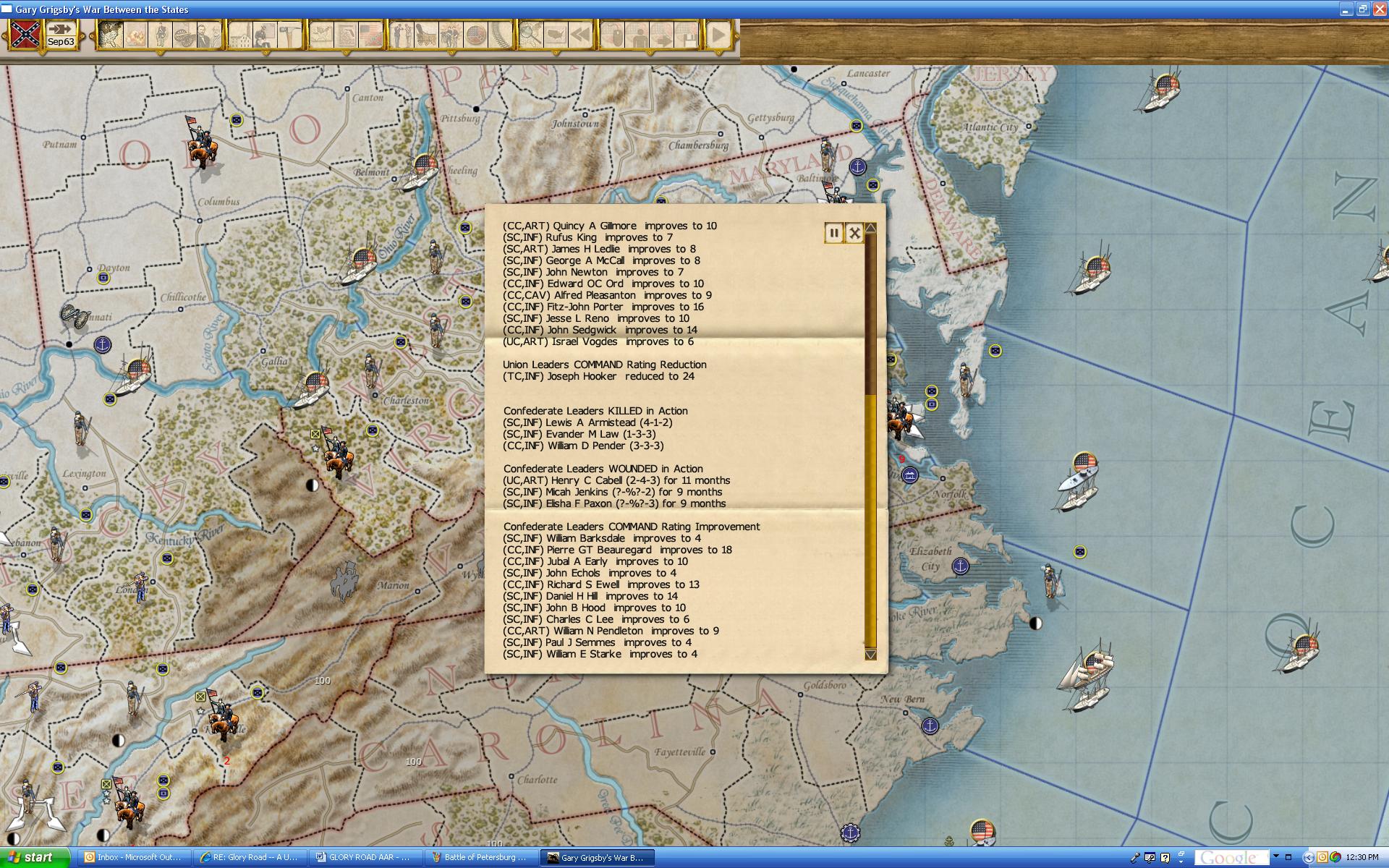The height and width of the screenshot is (868, 1389).
Task: Open the generals portrait leaders icon
Action: click(x=209, y=35)
